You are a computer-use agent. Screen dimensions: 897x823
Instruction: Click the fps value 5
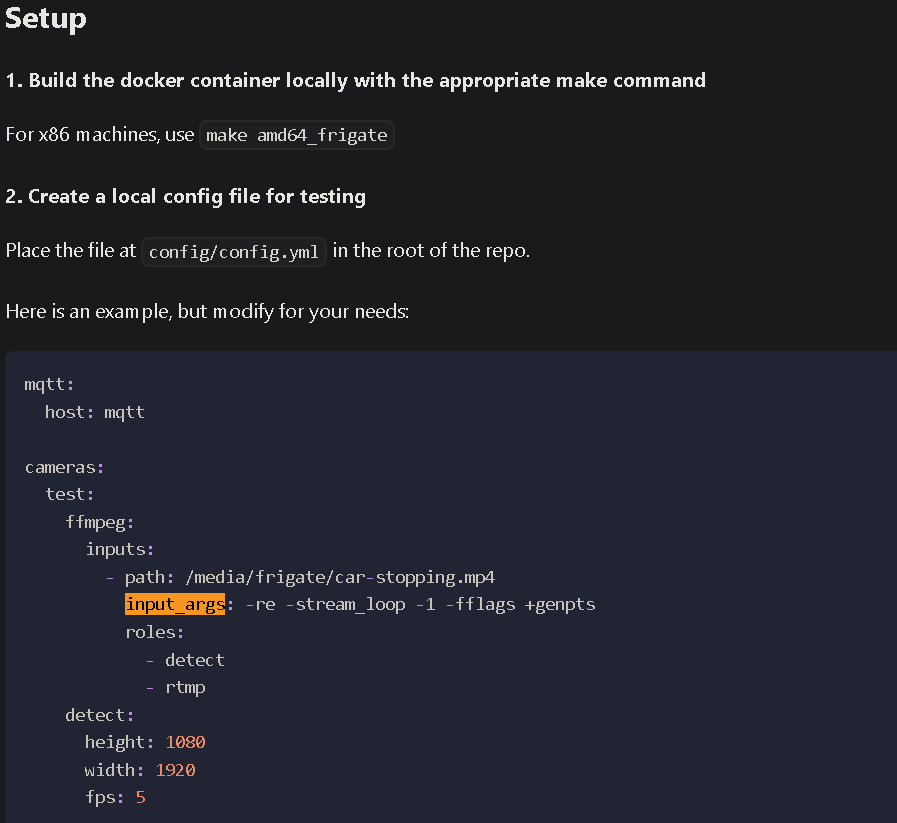(x=141, y=798)
